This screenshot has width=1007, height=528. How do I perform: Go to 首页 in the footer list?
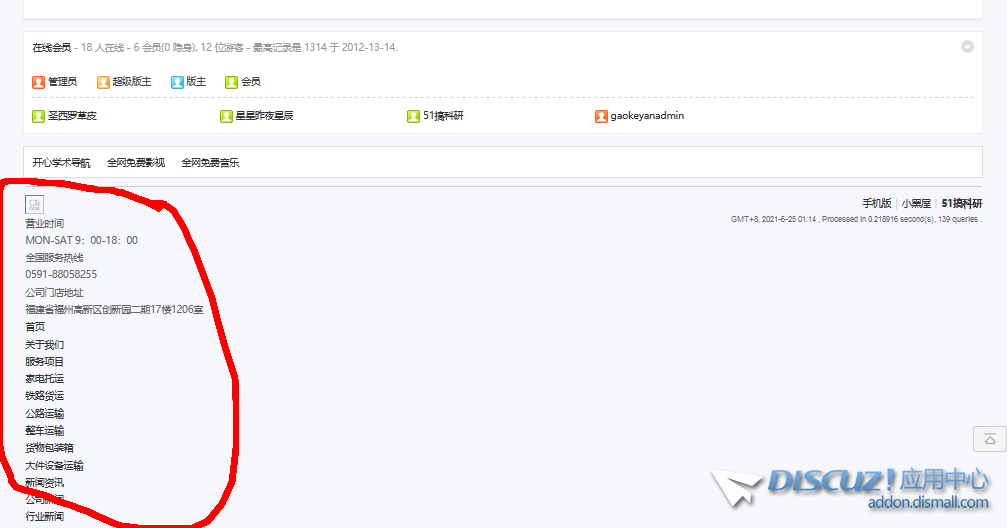pos(35,326)
